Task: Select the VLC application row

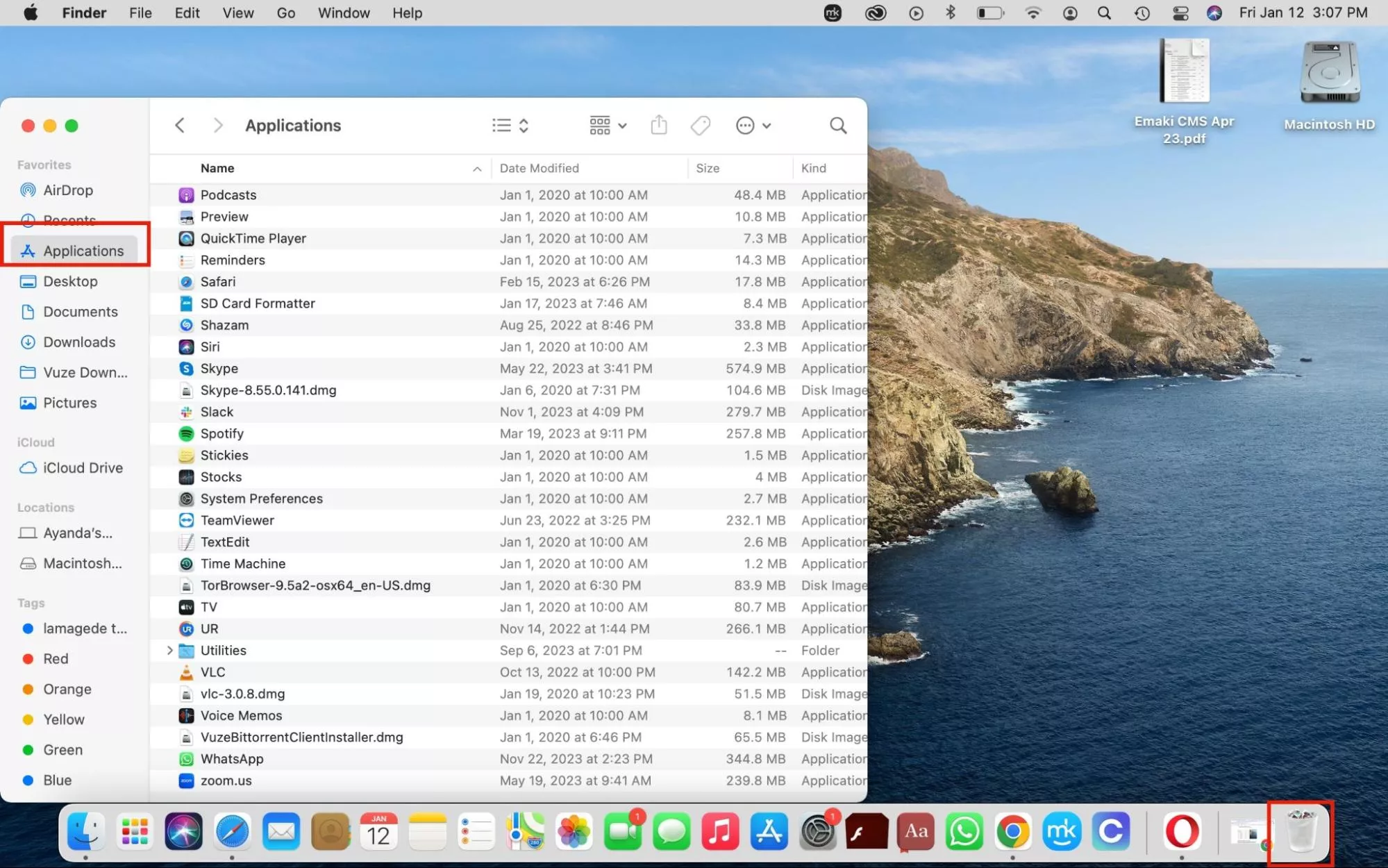Action: click(509, 672)
